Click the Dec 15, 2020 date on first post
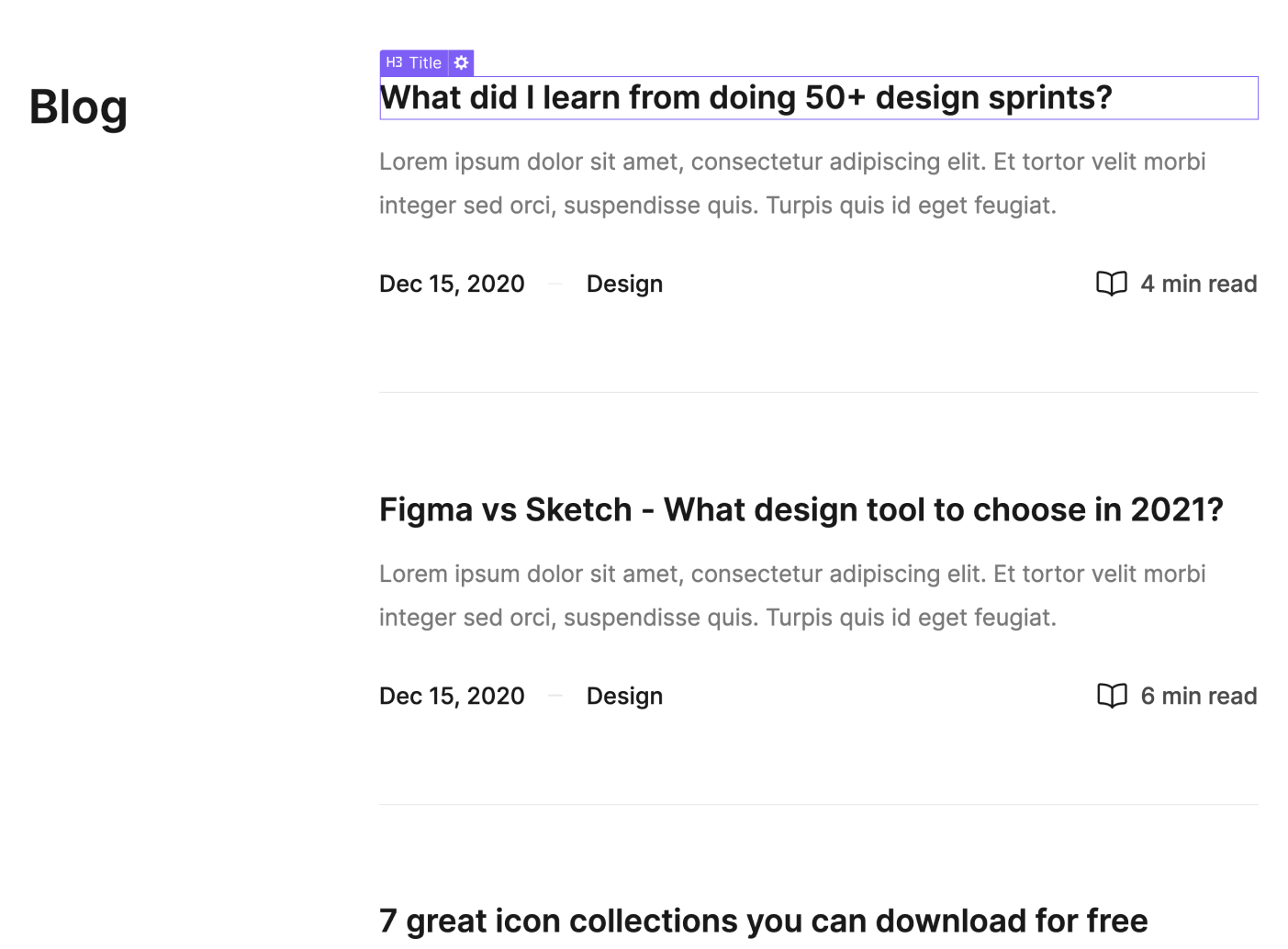The height and width of the screenshot is (949, 1288). 452,284
